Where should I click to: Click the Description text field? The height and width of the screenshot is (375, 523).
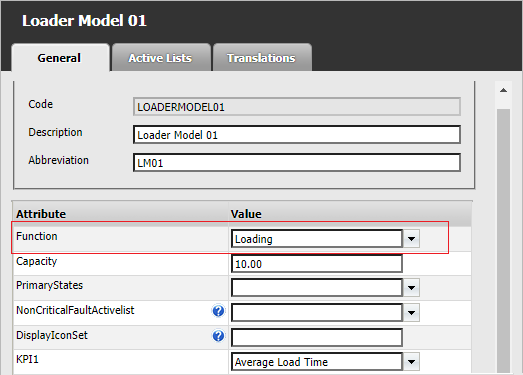297,135
